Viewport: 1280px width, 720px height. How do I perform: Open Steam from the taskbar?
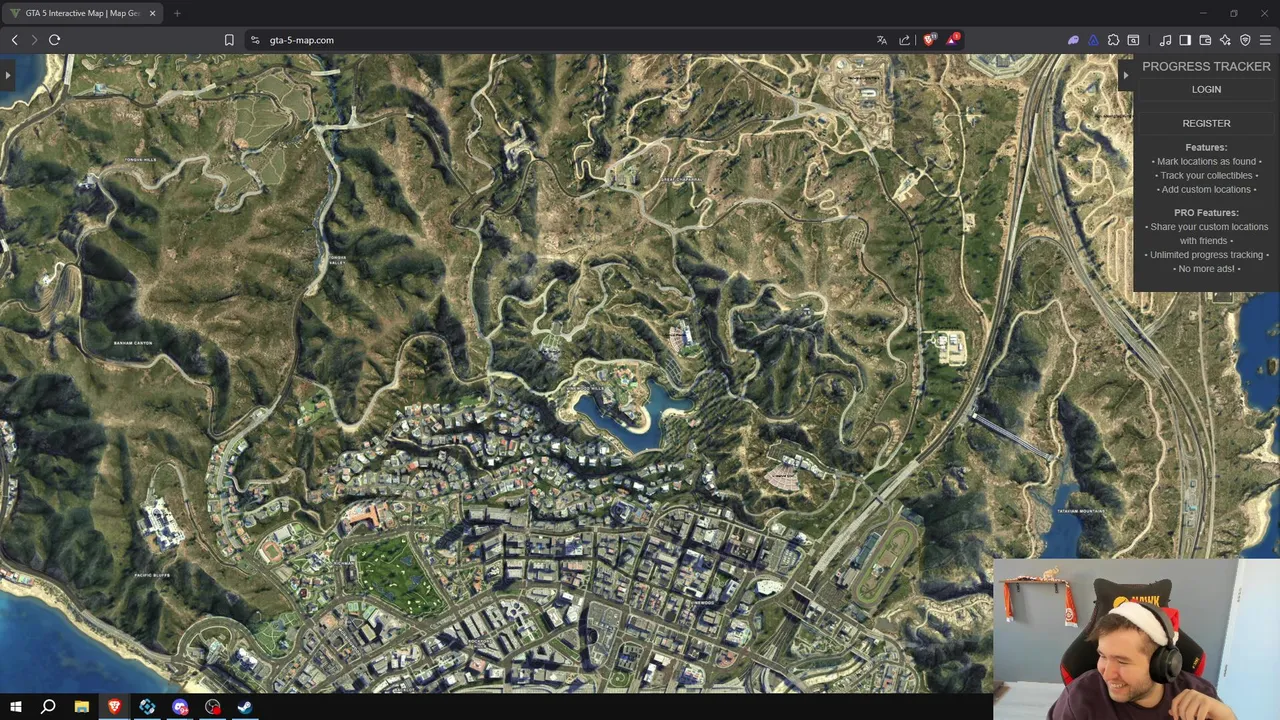pos(244,707)
